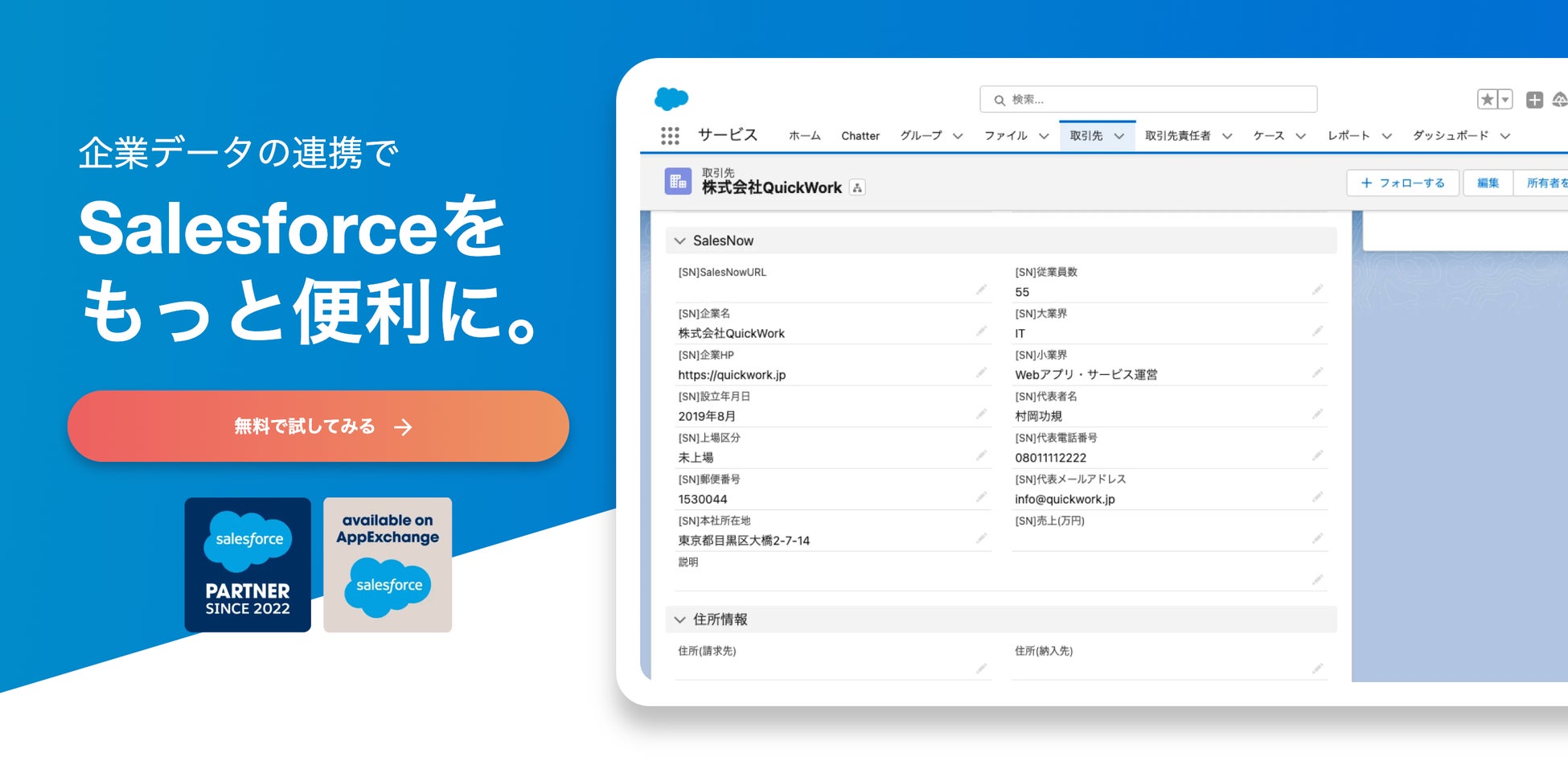This screenshot has height=782, width=1568.
Task: Edit the [SN]SalesNowURL field pencil icon
Action: [x=981, y=290]
